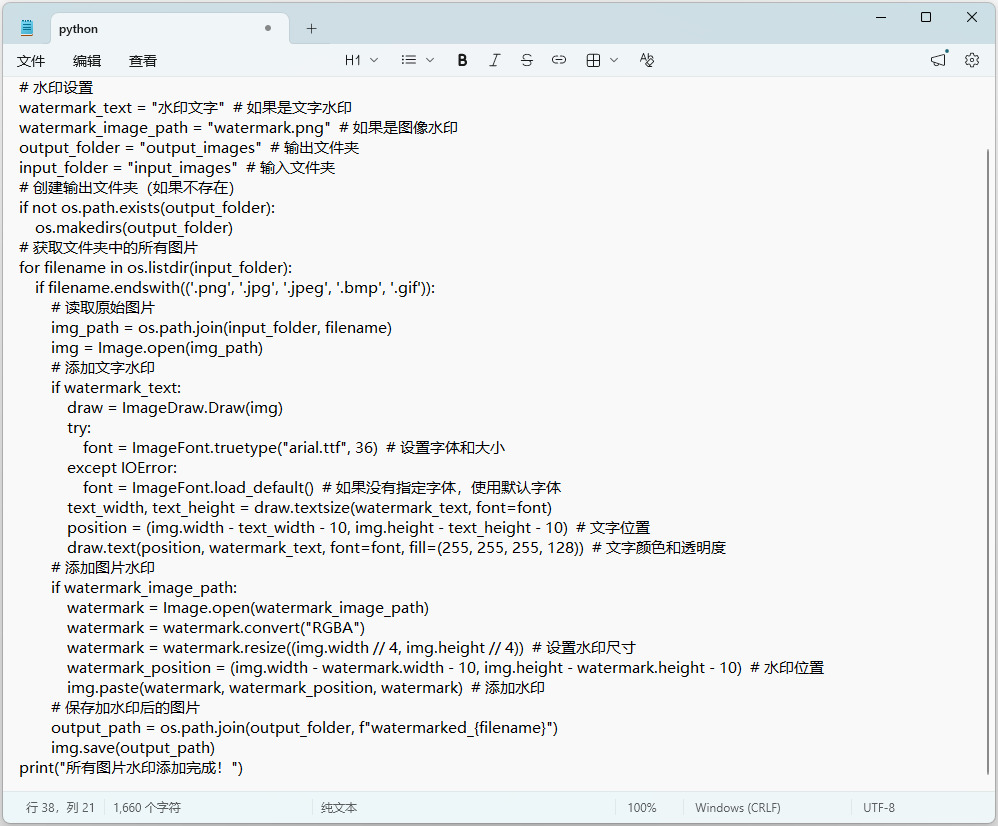The image size is (998, 826).
Task: Open the megaphone feedback icon
Action: tap(939, 60)
